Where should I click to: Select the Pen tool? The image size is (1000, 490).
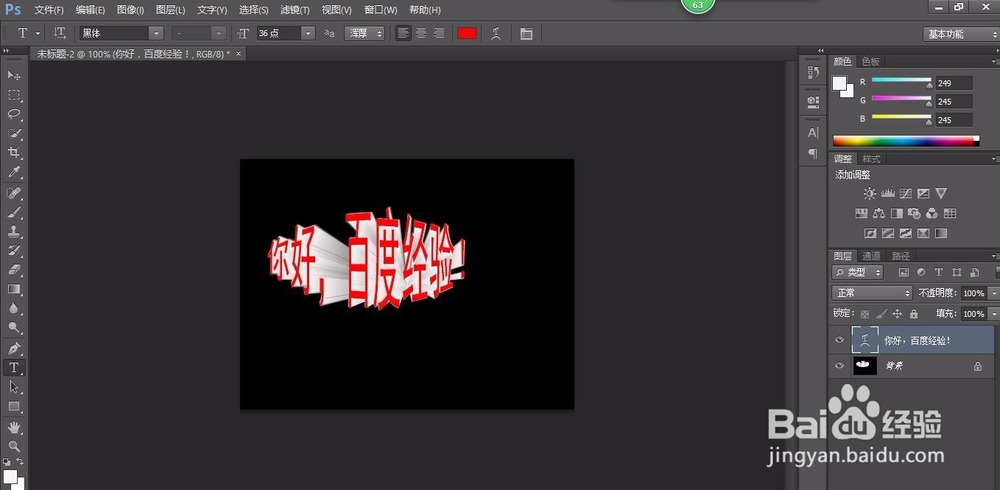14,348
